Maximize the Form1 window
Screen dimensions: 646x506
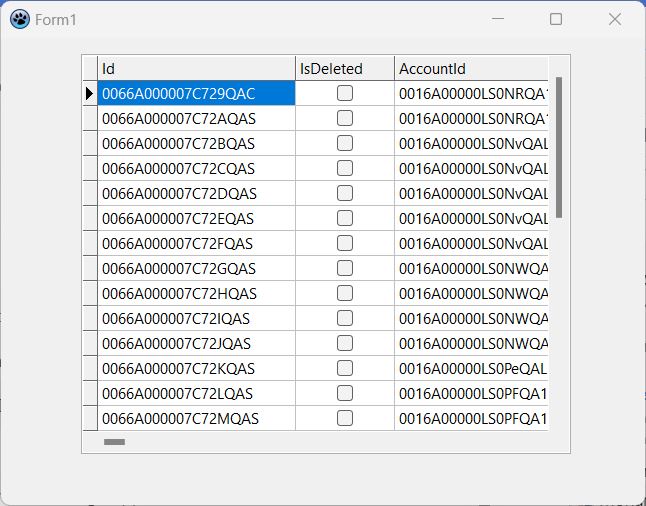pyautogui.click(x=556, y=20)
